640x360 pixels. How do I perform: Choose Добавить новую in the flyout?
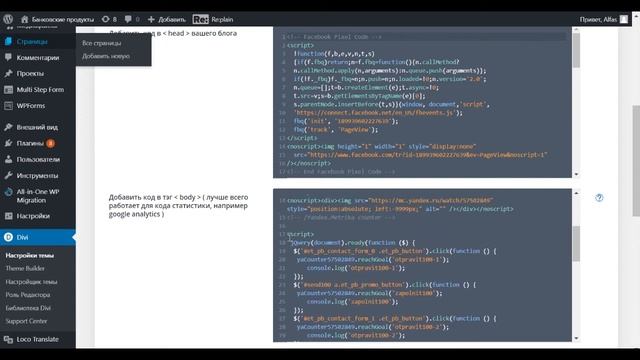pos(106,56)
